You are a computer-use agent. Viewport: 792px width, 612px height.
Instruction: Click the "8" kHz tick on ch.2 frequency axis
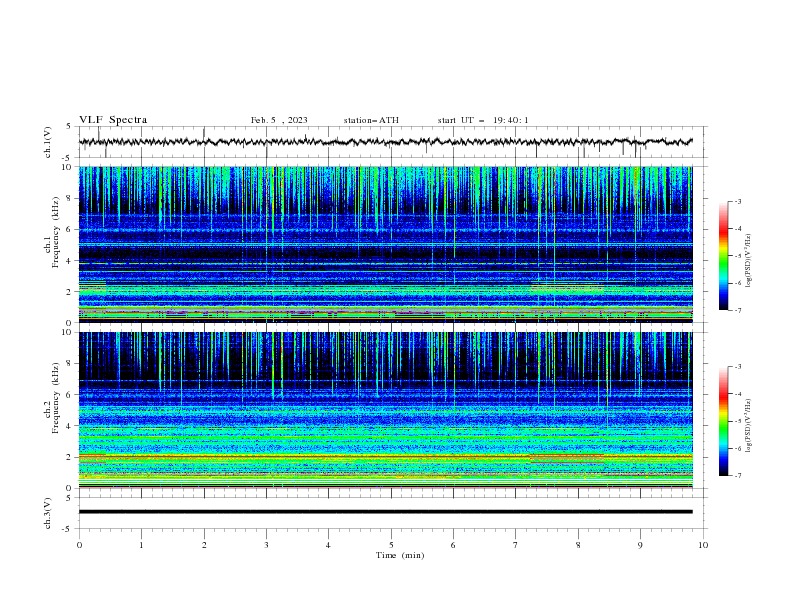click(x=70, y=364)
